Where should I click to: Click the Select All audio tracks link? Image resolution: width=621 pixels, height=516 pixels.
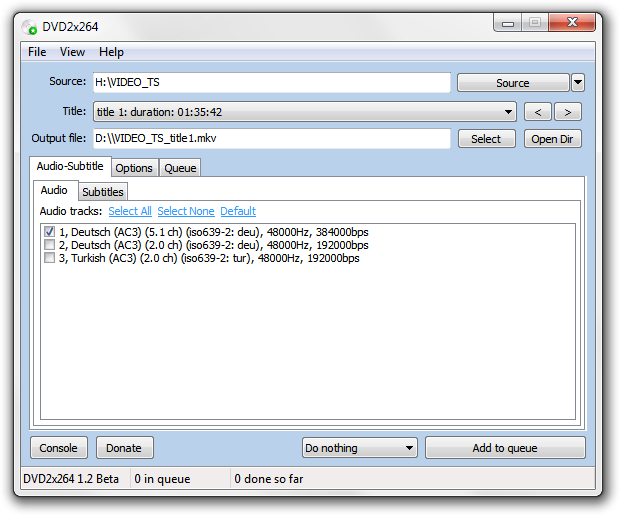point(130,211)
